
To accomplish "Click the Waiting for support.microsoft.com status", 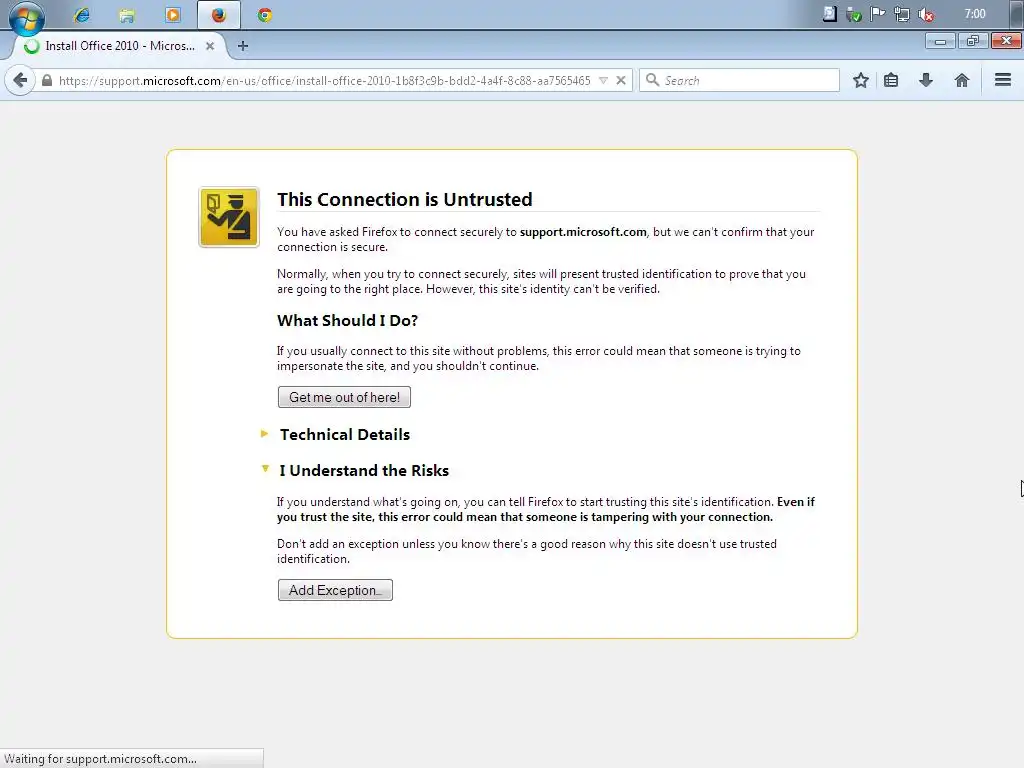I will (x=101, y=759).
